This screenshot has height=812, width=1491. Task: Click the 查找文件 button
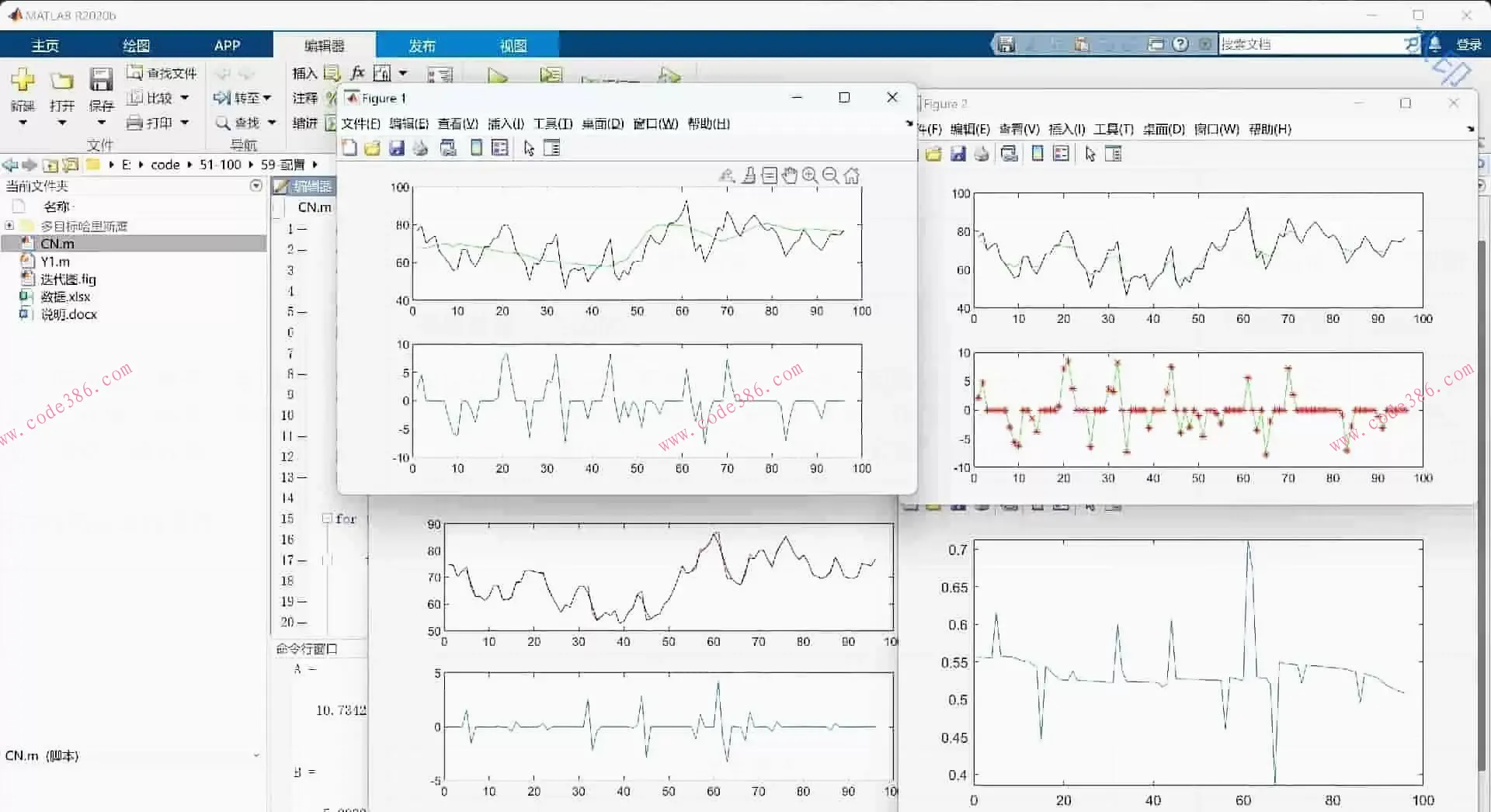click(162, 73)
